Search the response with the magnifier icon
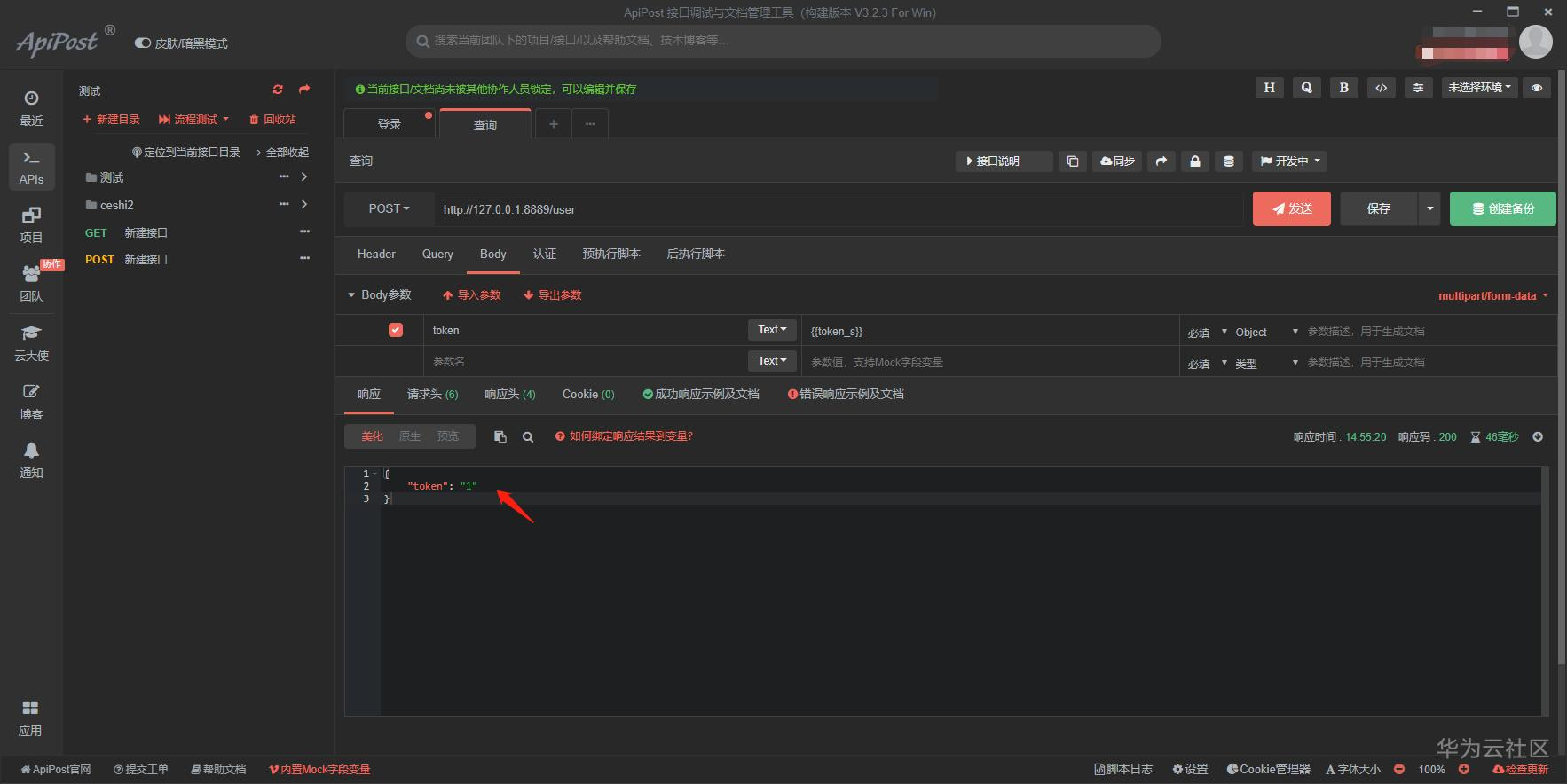The height and width of the screenshot is (784, 1567). (x=528, y=436)
